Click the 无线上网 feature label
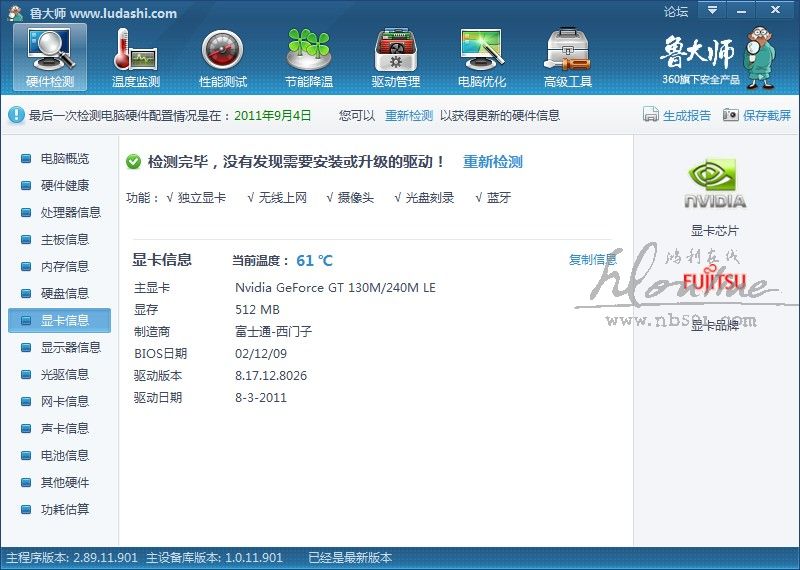Screen dimensions: 800x570 (x=283, y=198)
